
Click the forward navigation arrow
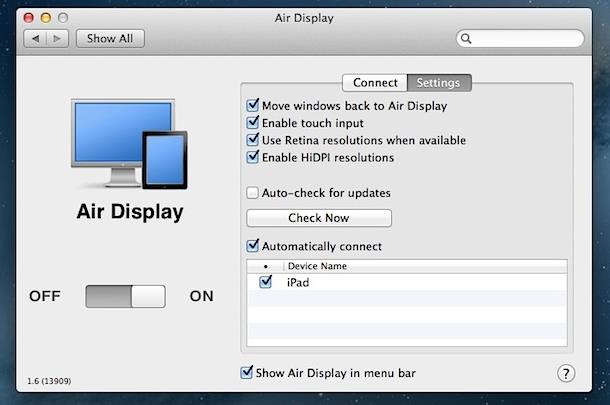tap(57, 39)
